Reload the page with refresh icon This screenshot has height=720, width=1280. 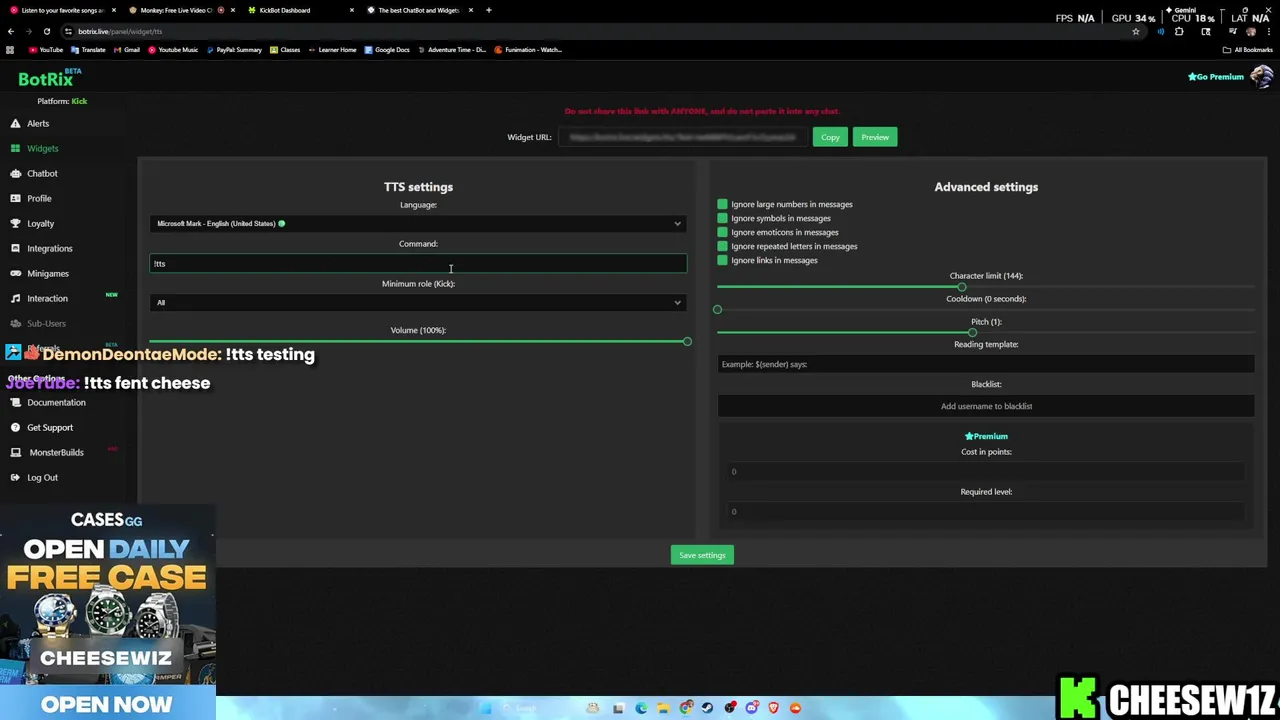click(x=46, y=31)
